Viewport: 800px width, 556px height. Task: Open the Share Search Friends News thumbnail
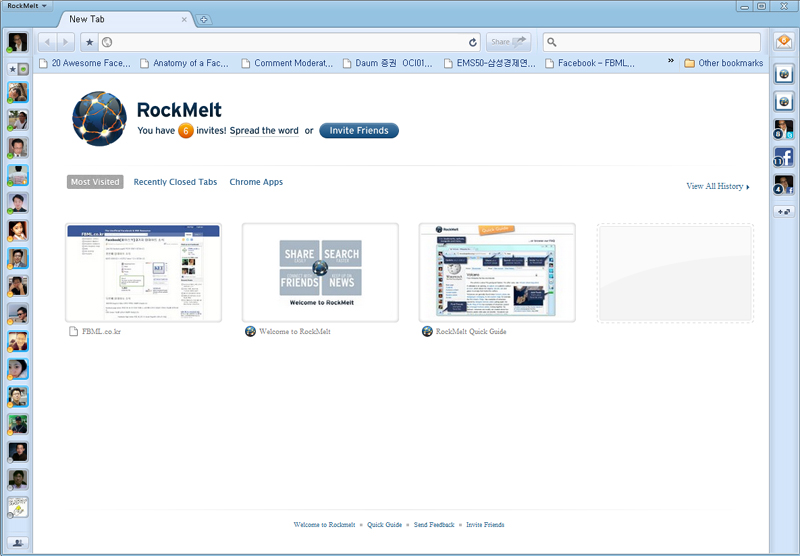point(320,272)
